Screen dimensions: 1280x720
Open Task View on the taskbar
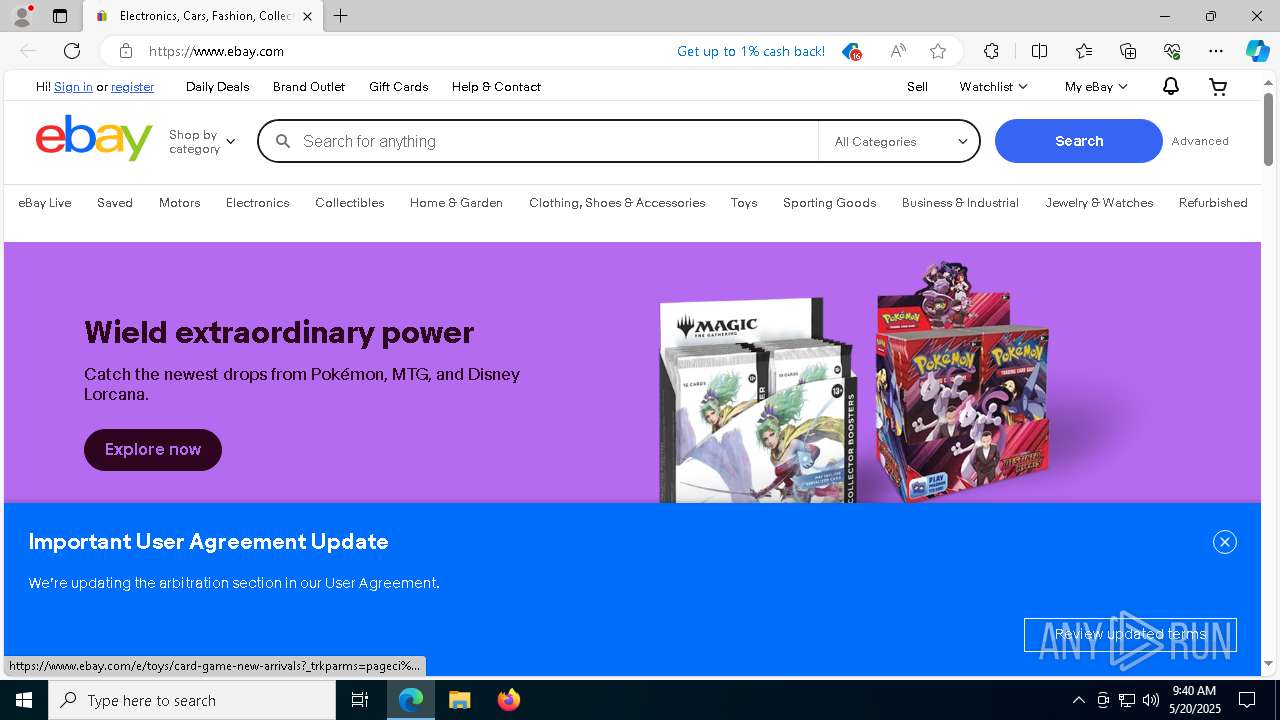(360, 700)
